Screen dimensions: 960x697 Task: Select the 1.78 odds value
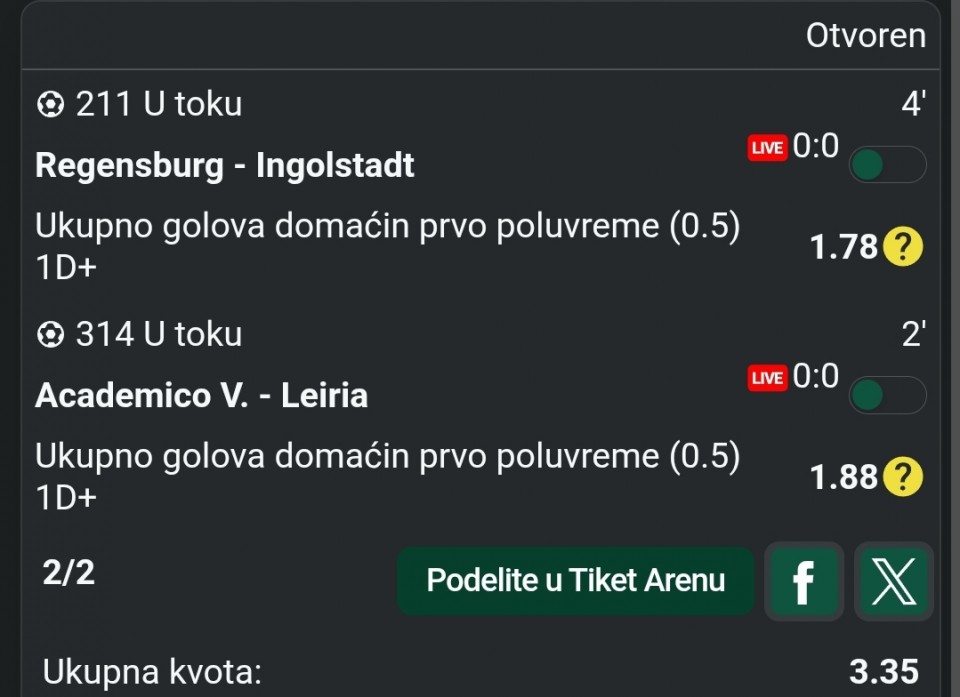pyautogui.click(x=843, y=247)
